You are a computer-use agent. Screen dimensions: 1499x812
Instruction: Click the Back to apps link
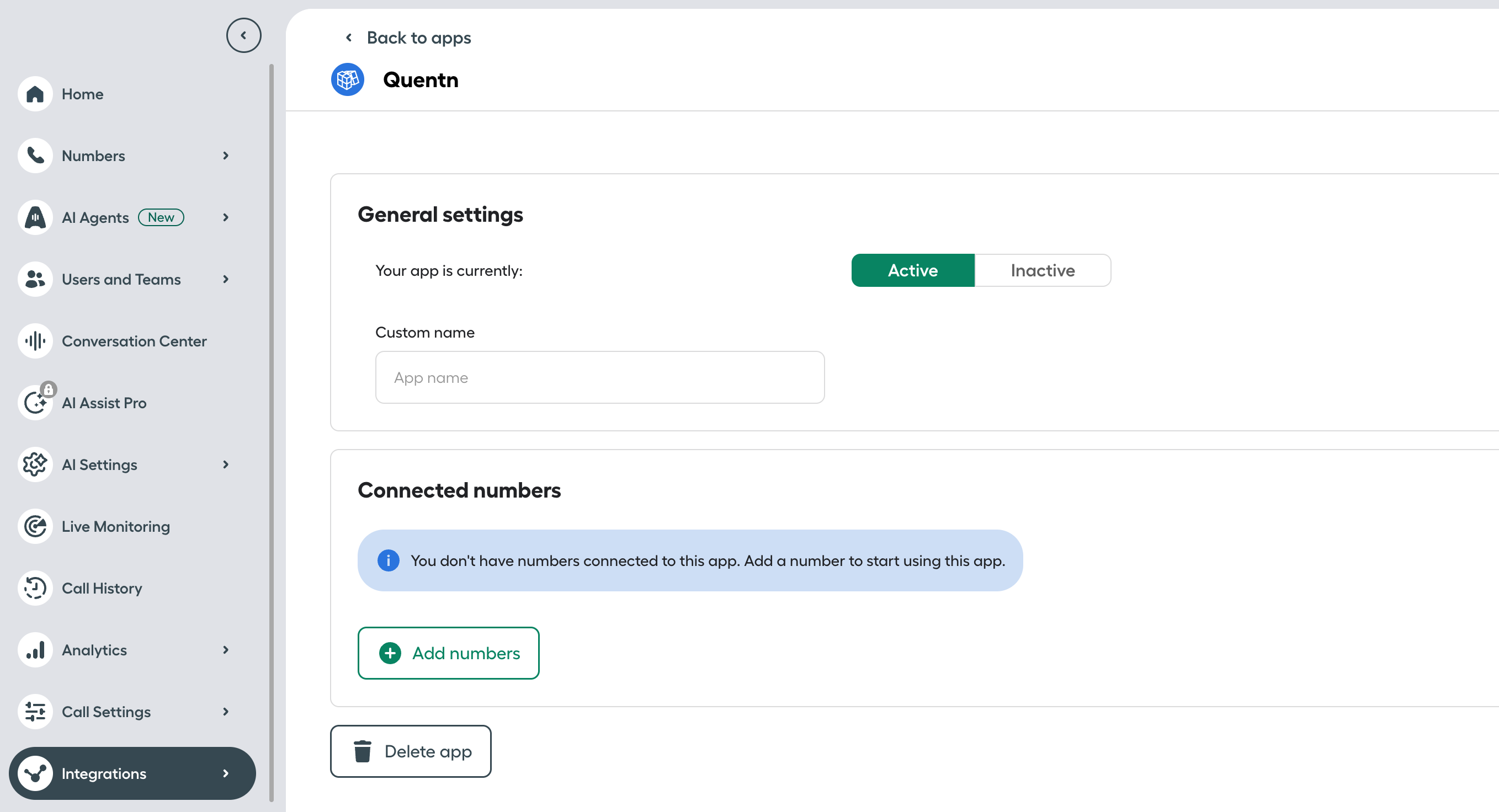[418, 38]
